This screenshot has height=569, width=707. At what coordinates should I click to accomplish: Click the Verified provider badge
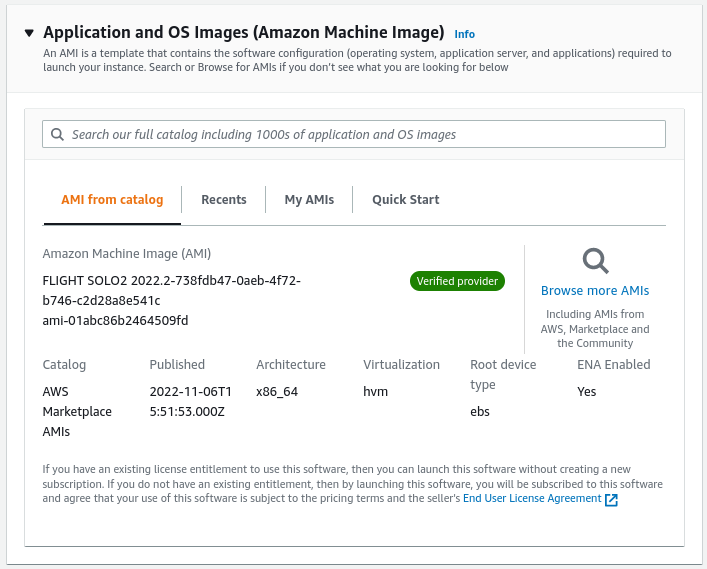[457, 281]
